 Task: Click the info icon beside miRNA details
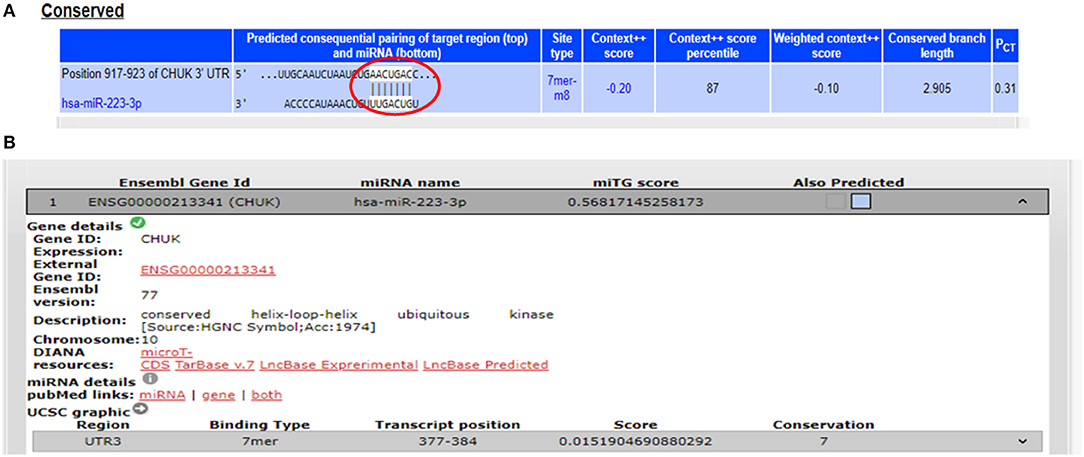click(149, 378)
